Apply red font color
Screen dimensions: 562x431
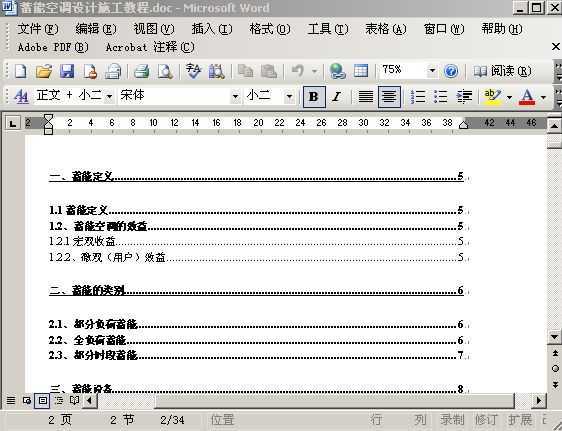pos(527,96)
